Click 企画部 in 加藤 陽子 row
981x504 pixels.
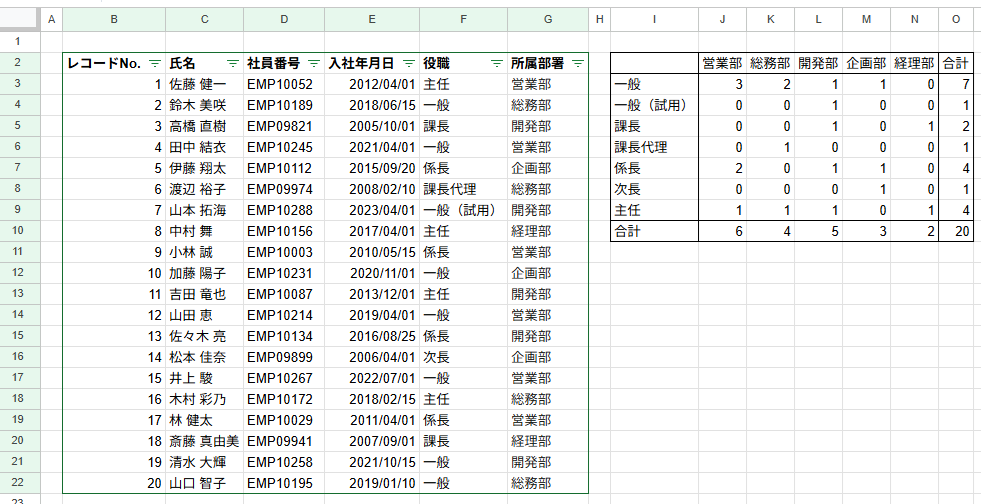[548, 273]
